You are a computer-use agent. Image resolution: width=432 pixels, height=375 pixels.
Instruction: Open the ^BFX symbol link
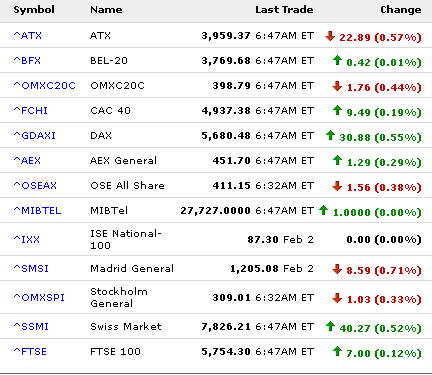click(x=27, y=61)
